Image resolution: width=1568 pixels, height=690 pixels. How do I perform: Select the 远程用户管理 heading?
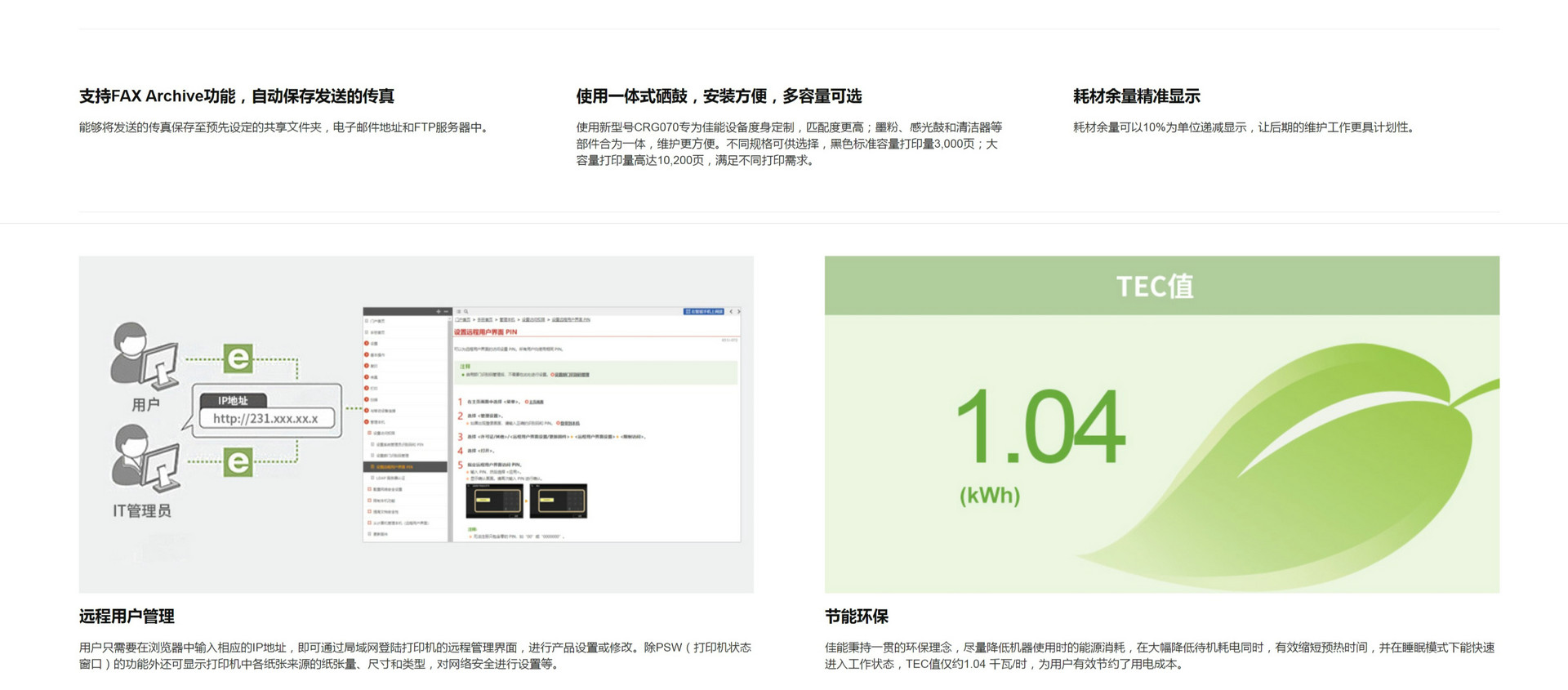point(127,617)
